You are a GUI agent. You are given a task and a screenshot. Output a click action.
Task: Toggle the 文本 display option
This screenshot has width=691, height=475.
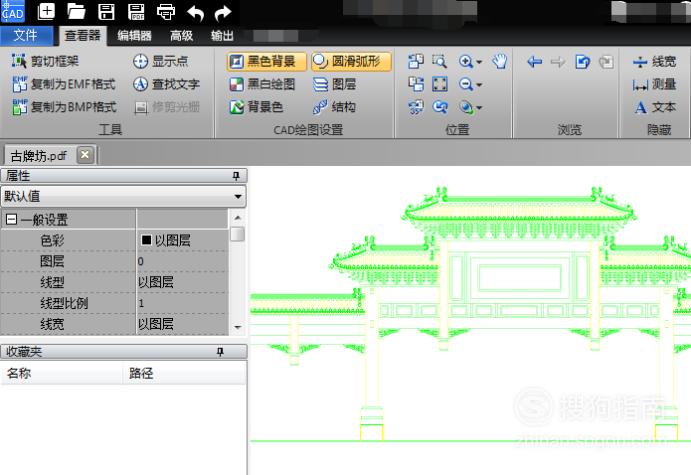pos(654,107)
